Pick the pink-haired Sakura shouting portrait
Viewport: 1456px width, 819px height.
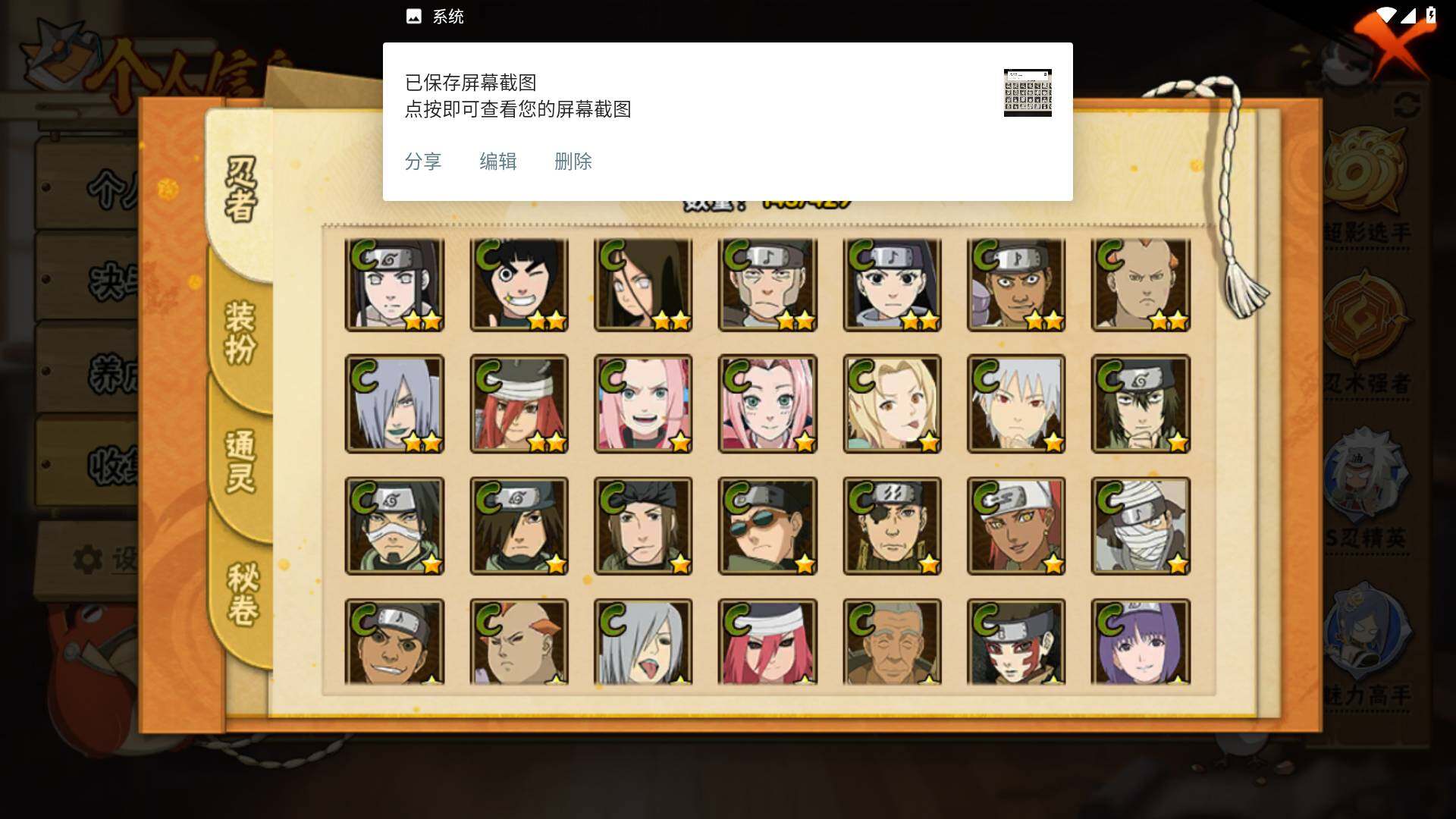(643, 404)
